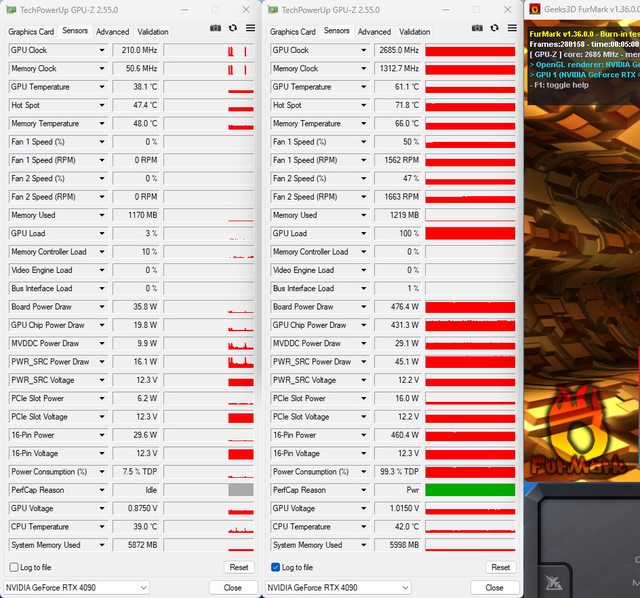Viewport: 640px width, 598px height.
Task: Click the green PerfCap Reason bar
Action: click(470, 490)
